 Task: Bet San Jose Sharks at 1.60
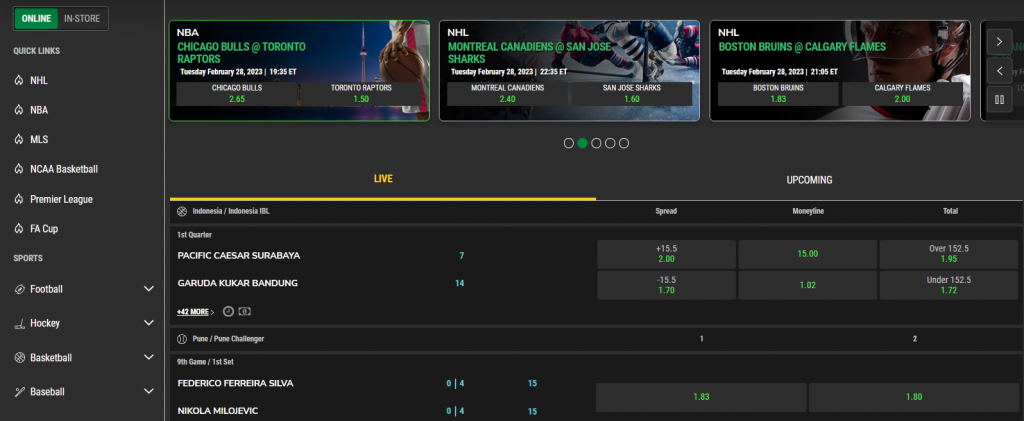632,94
